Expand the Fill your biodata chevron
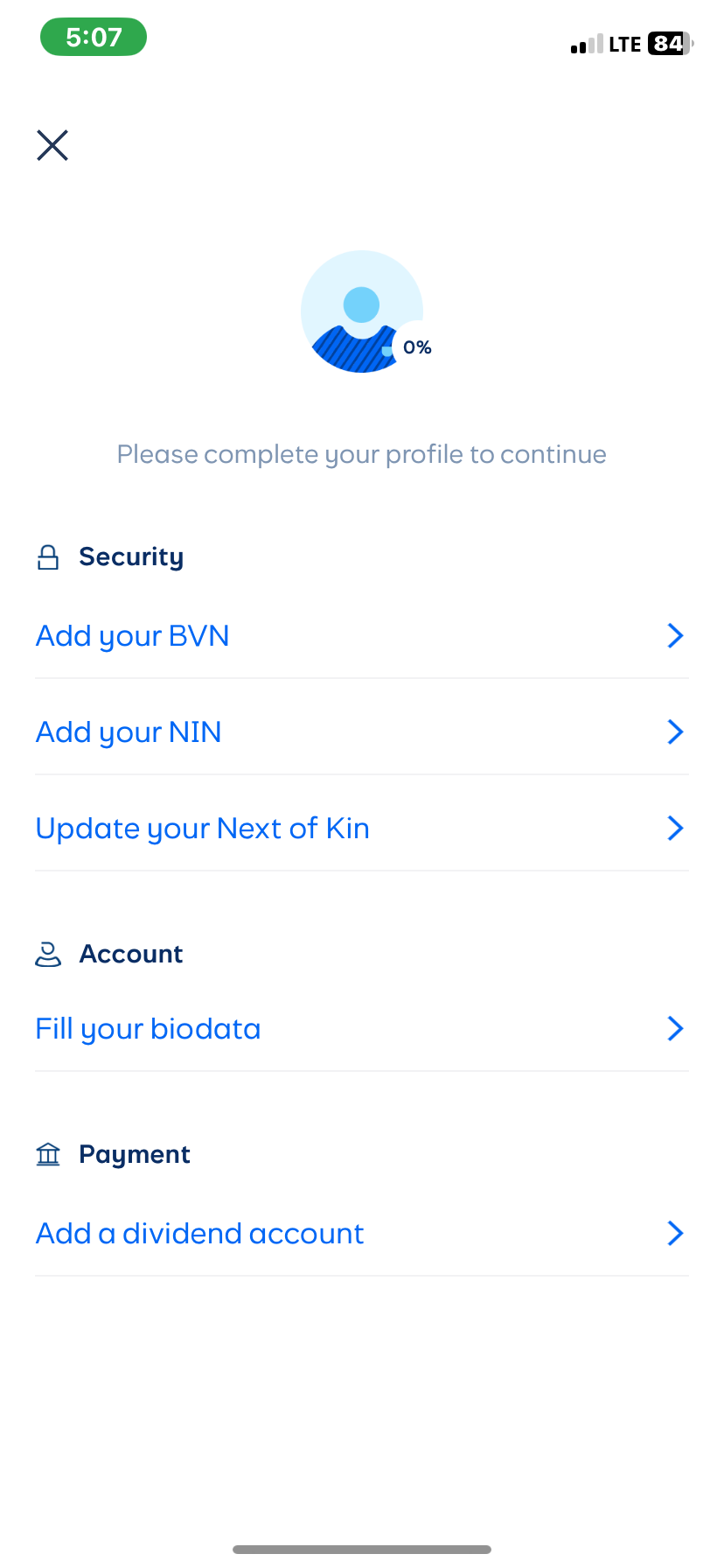Viewport: 724px width, 1568px height. pyautogui.click(x=675, y=1029)
